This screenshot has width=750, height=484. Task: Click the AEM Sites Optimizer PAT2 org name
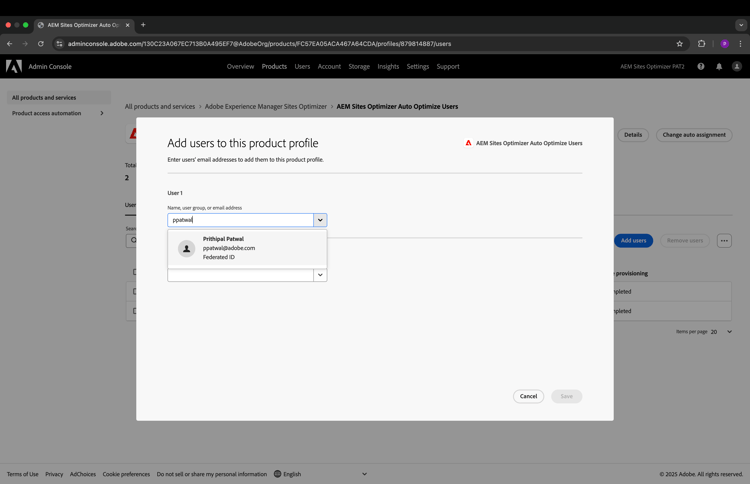tap(652, 66)
